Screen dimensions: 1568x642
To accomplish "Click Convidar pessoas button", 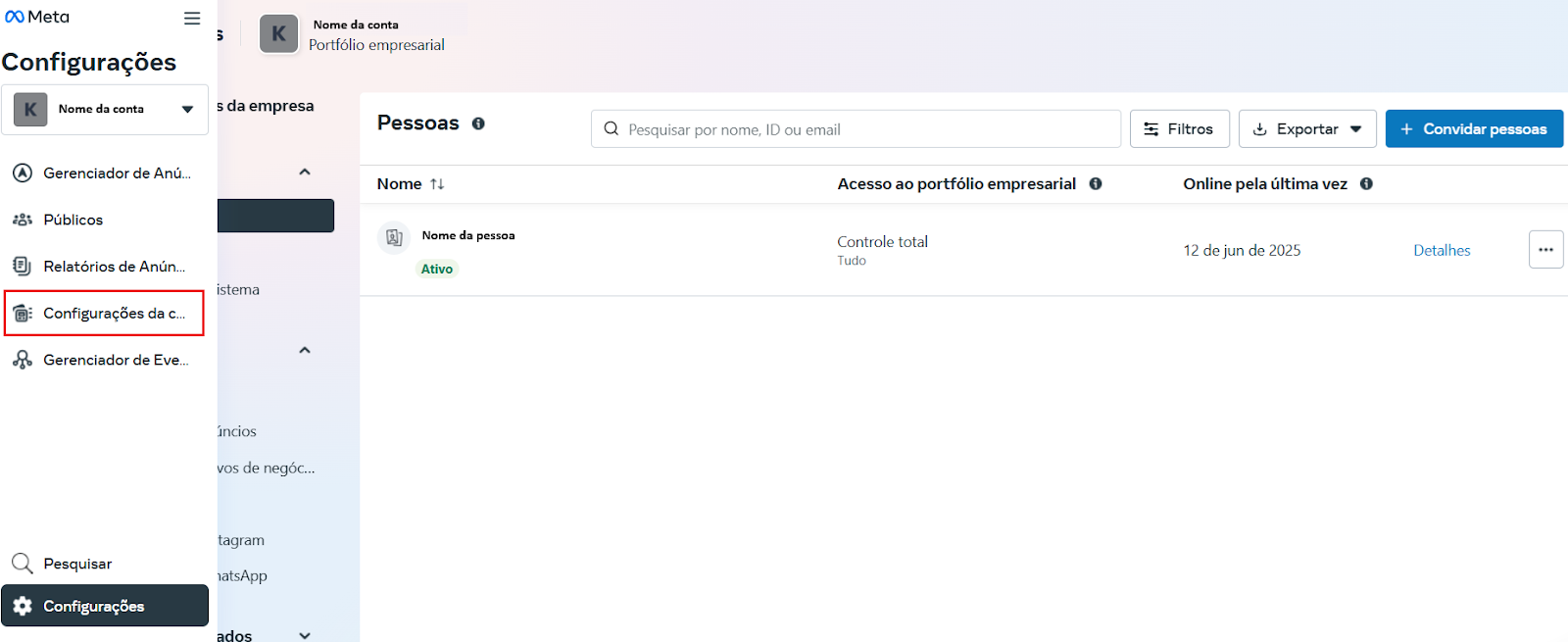I will tap(1473, 129).
